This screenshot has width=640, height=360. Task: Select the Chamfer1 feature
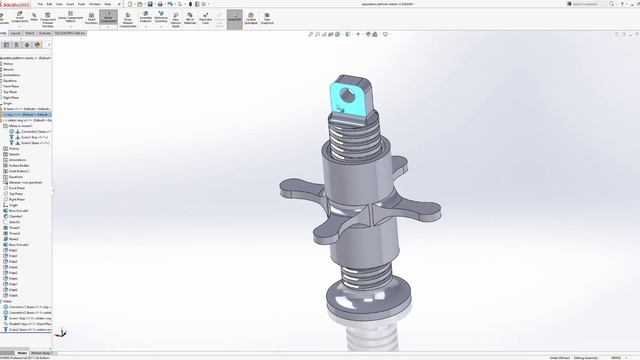pyautogui.click(x=16, y=216)
